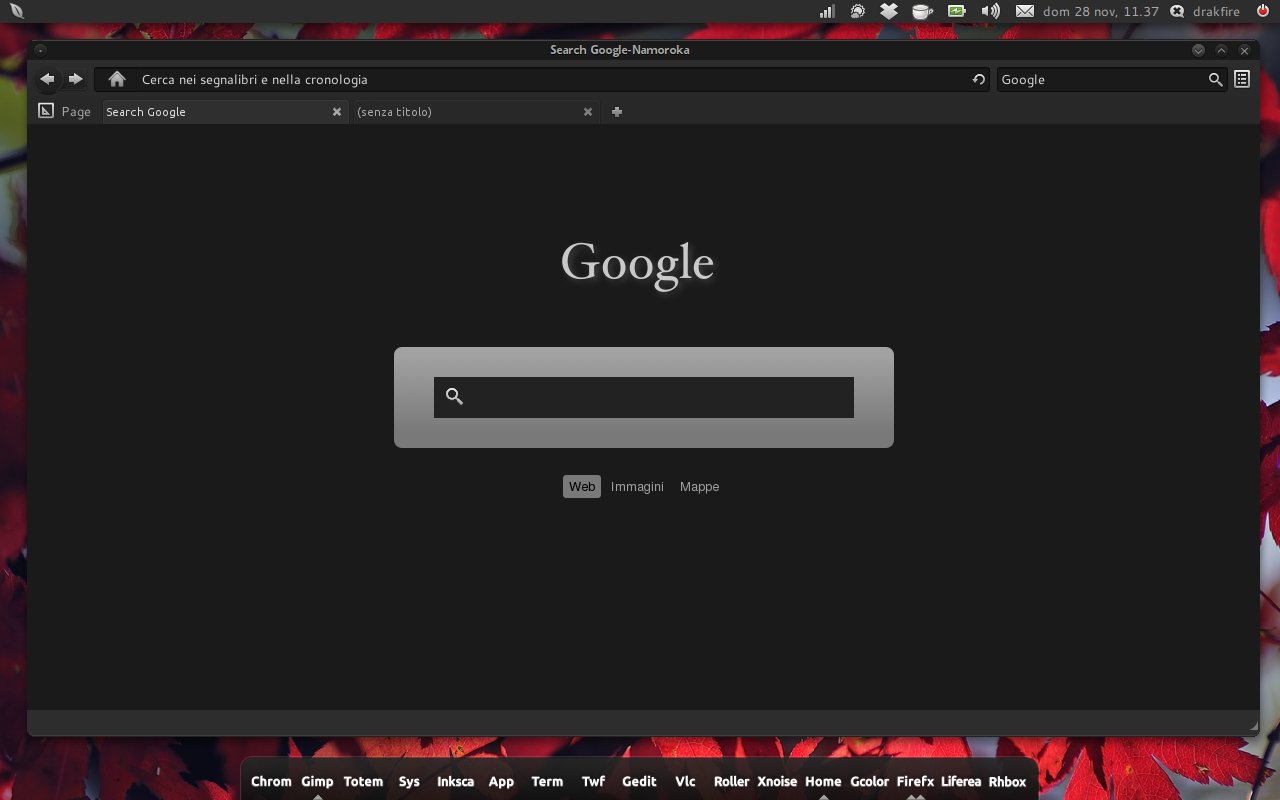
Task: Open the home page via house icon
Action: click(117, 79)
